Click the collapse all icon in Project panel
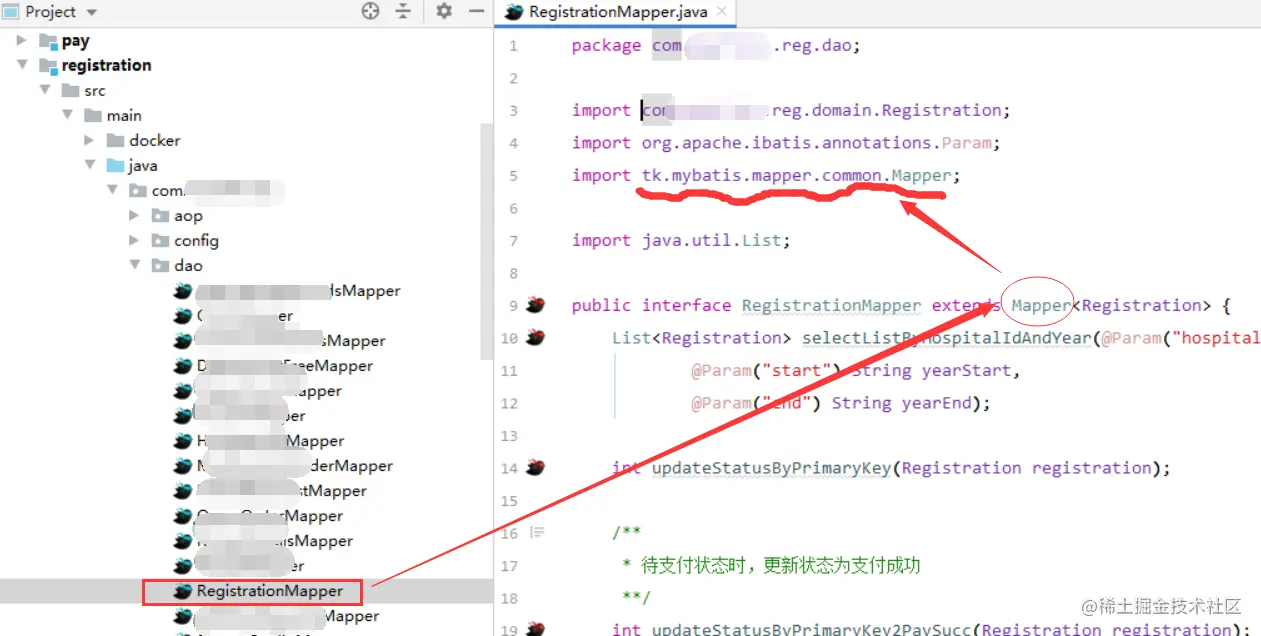This screenshot has width=1261, height=636. point(403,11)
